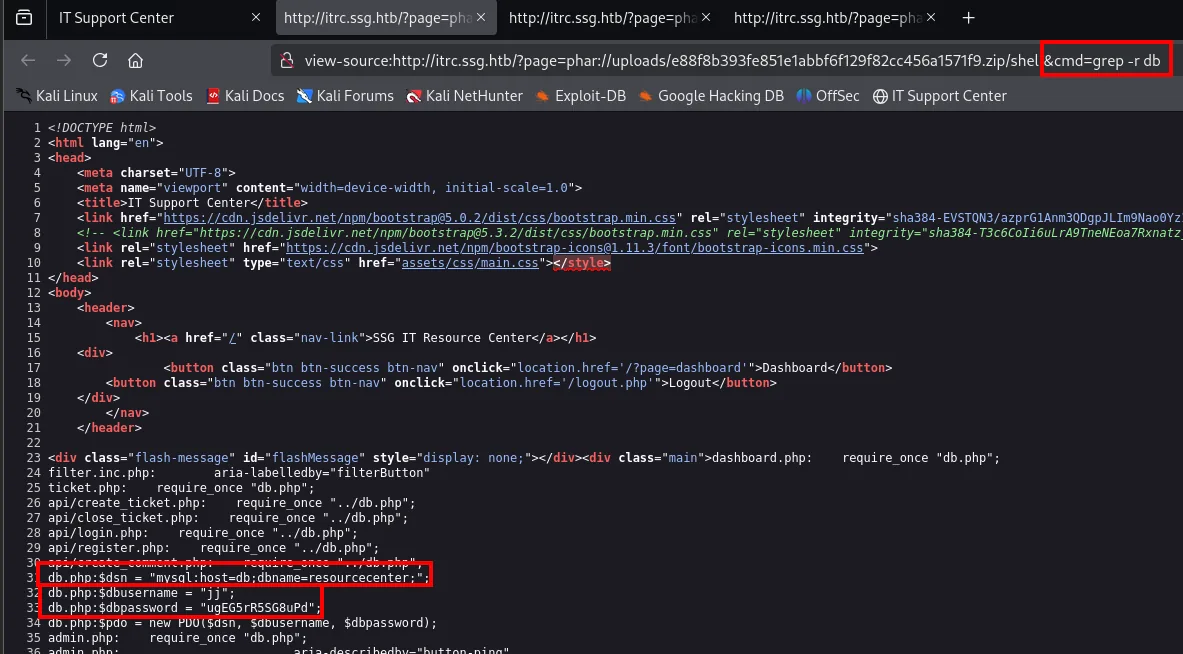Click the meta viewport line
Screen dimensions: 1183x654
point(329,188)
